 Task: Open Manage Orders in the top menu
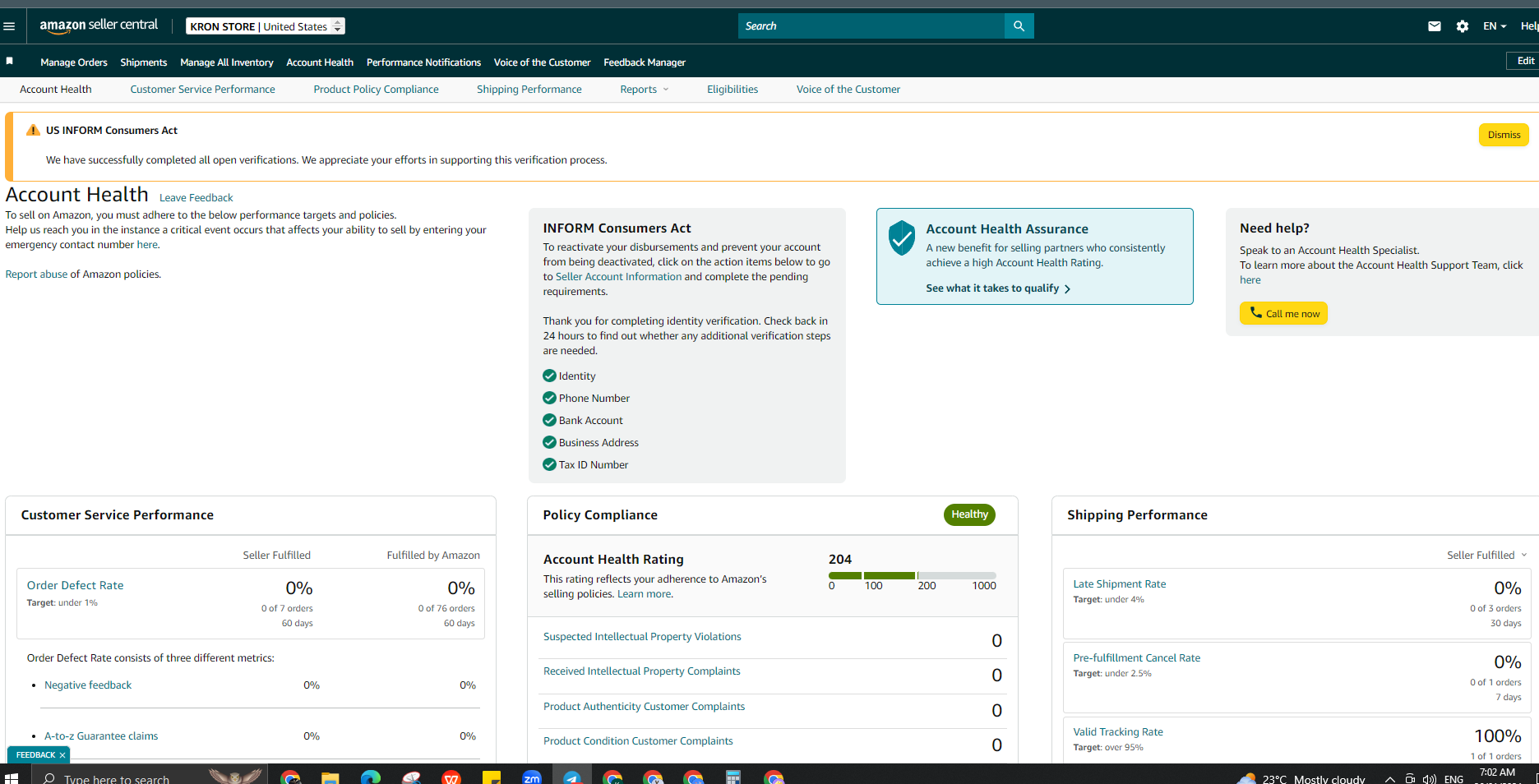coord(74,62)
